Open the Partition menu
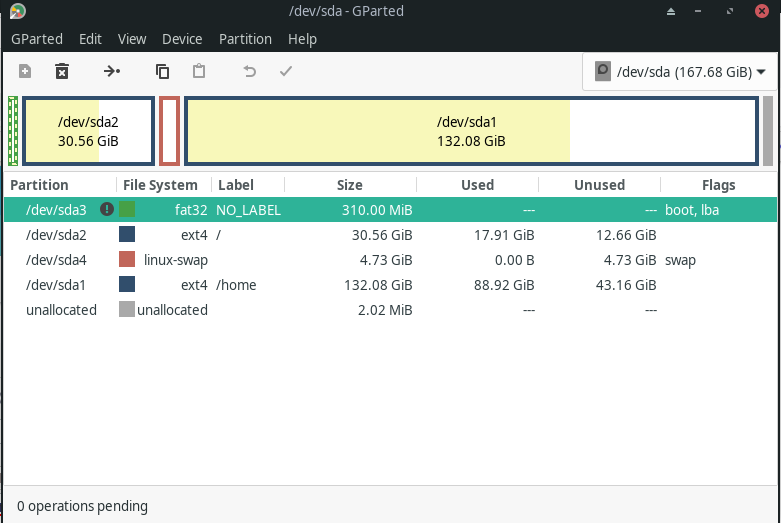This screenshot has height=523, width=781. pyautogui.click(x=246, y=39)
